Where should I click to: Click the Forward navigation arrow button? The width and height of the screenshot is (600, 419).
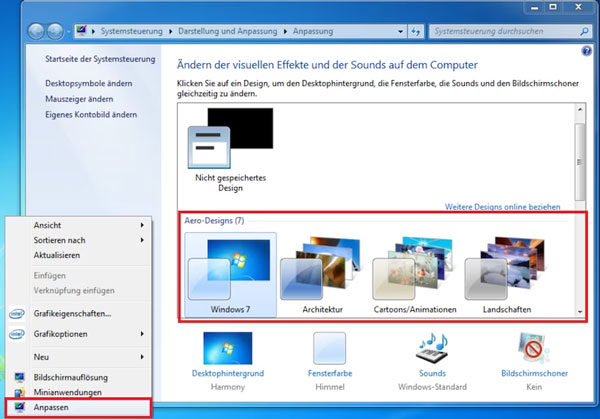(55, 31)
